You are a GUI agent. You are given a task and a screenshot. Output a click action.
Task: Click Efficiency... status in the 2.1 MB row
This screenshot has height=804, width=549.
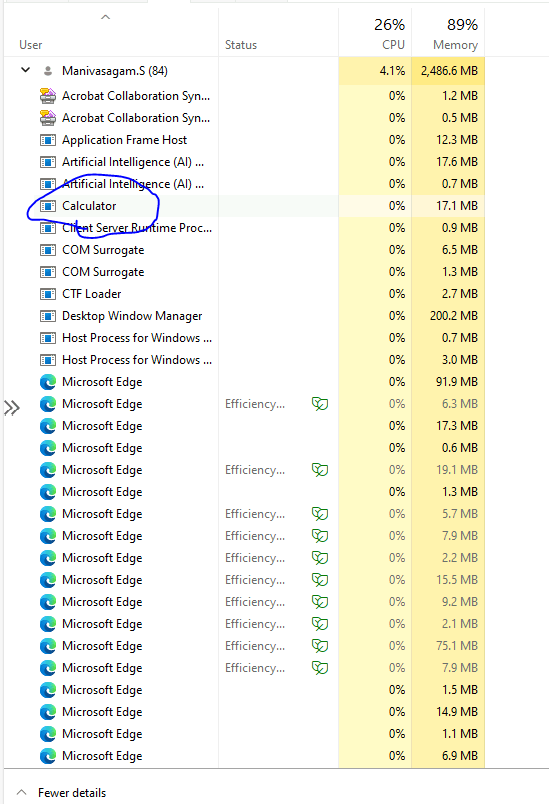[x=255, y=624]
